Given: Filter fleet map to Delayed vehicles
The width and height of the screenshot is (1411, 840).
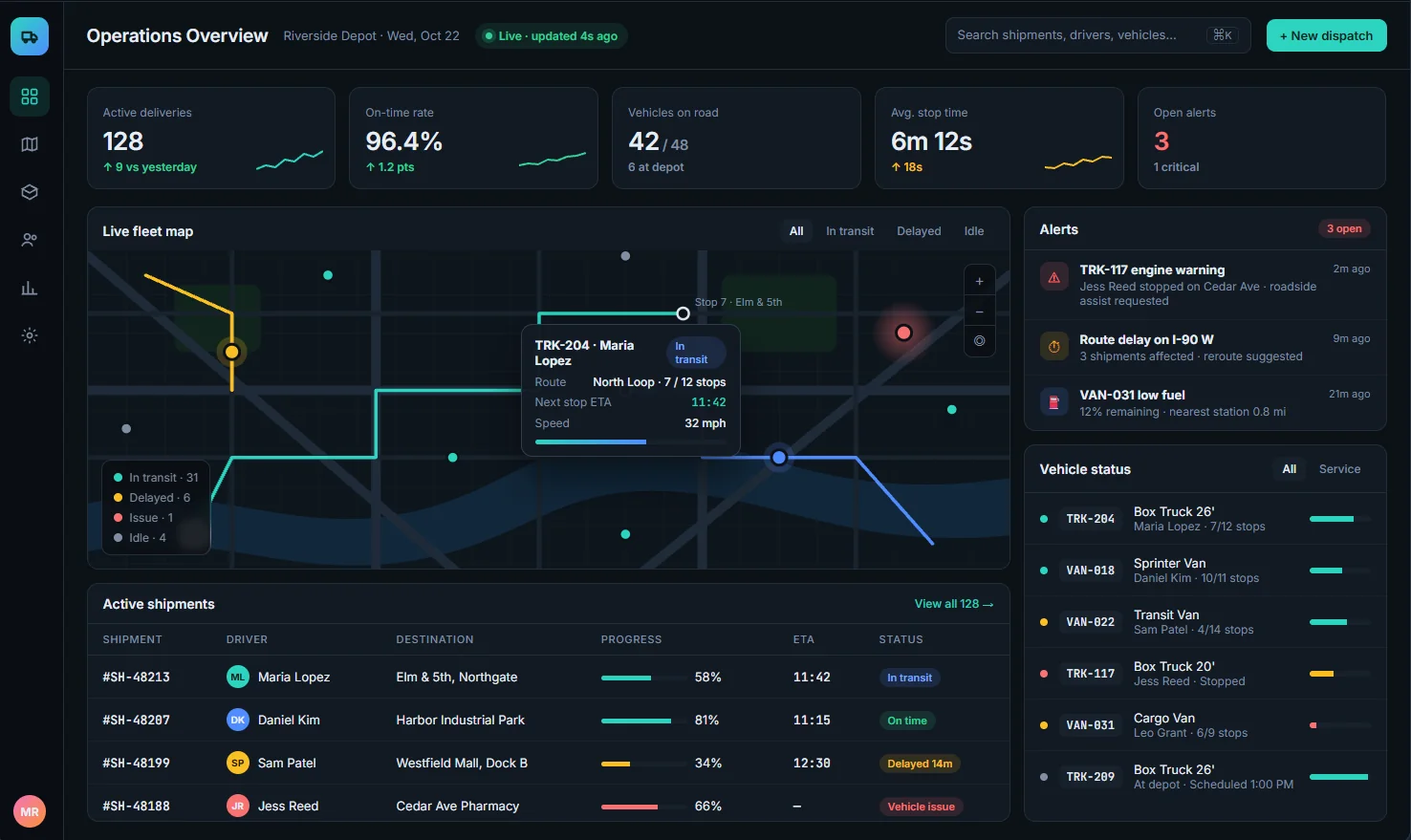Looking at the screenshot, I should [919, 231].
